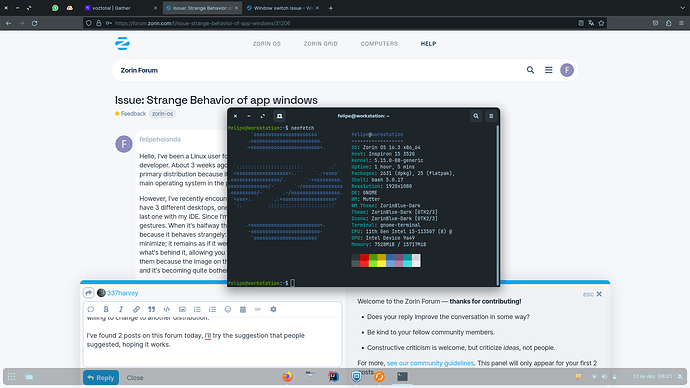The height and width of the screenshot is (388, 690).
Task: Open the clock showing 12 de dez 08:21
Action: (652, 377)
